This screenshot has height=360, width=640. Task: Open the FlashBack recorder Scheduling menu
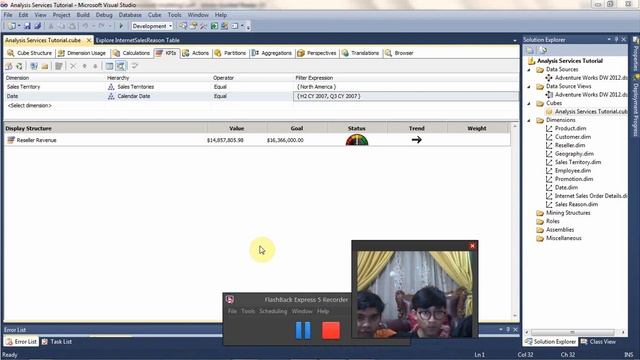point(273,311)
